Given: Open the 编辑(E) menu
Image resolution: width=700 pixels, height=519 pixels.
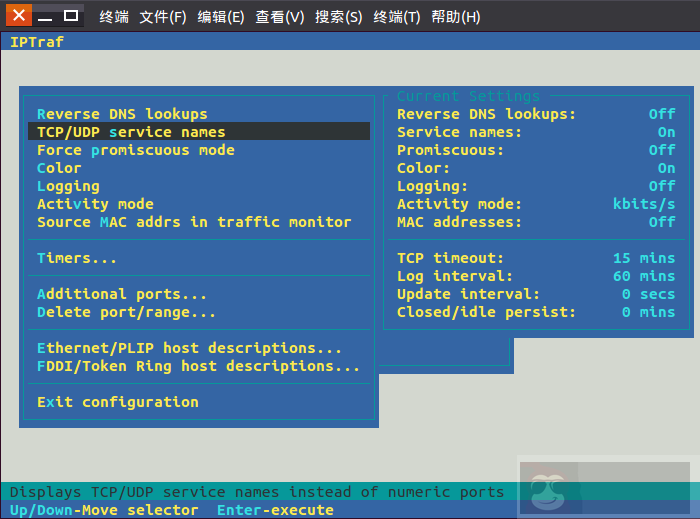Looking at the screenshot, I should point(221,17).
